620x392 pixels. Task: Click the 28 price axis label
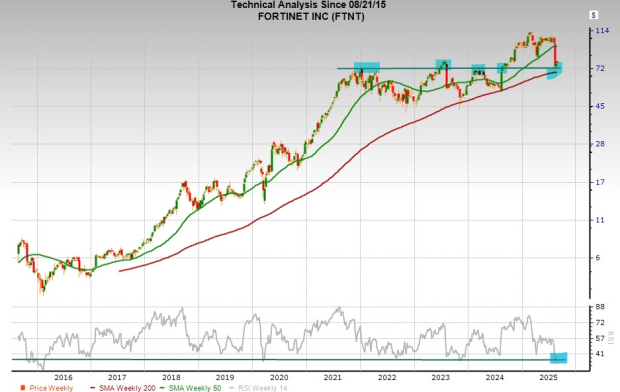600,144
